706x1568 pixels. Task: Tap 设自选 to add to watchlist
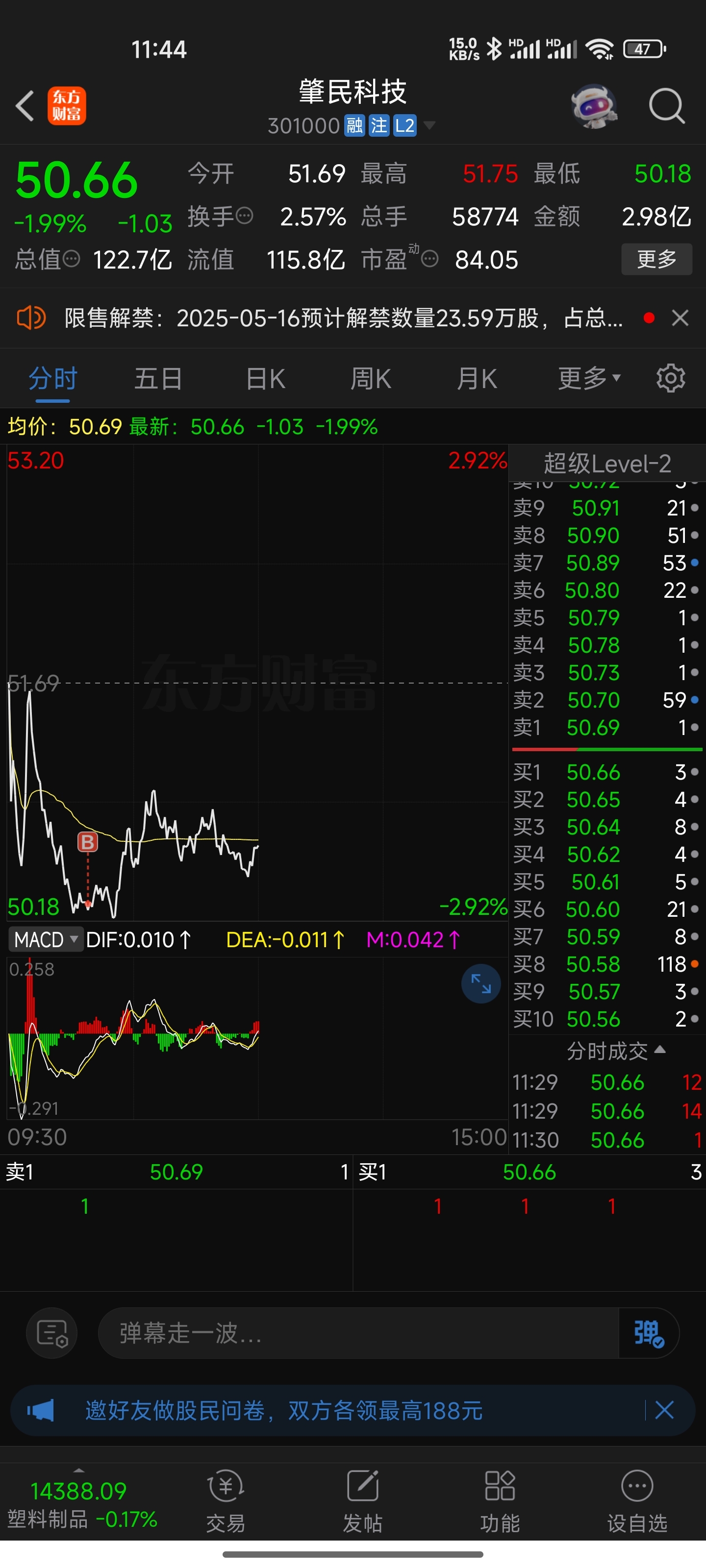pos(637,1502)
